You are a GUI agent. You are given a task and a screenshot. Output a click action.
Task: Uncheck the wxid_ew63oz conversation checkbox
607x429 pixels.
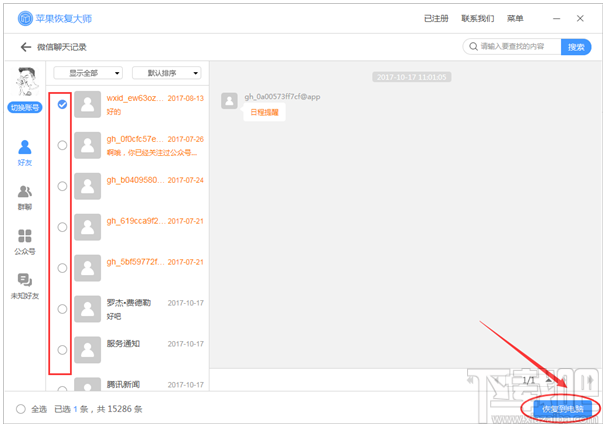coord(62,105)
